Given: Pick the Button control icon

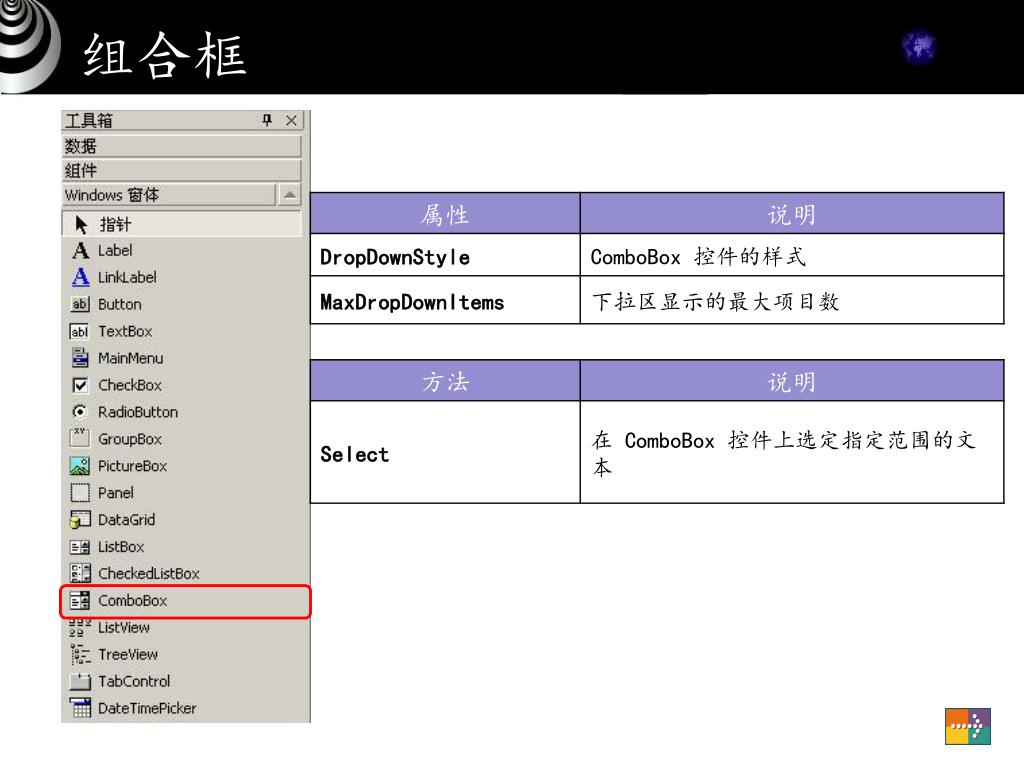Looking at the screenshot, I should click(80, 304).
